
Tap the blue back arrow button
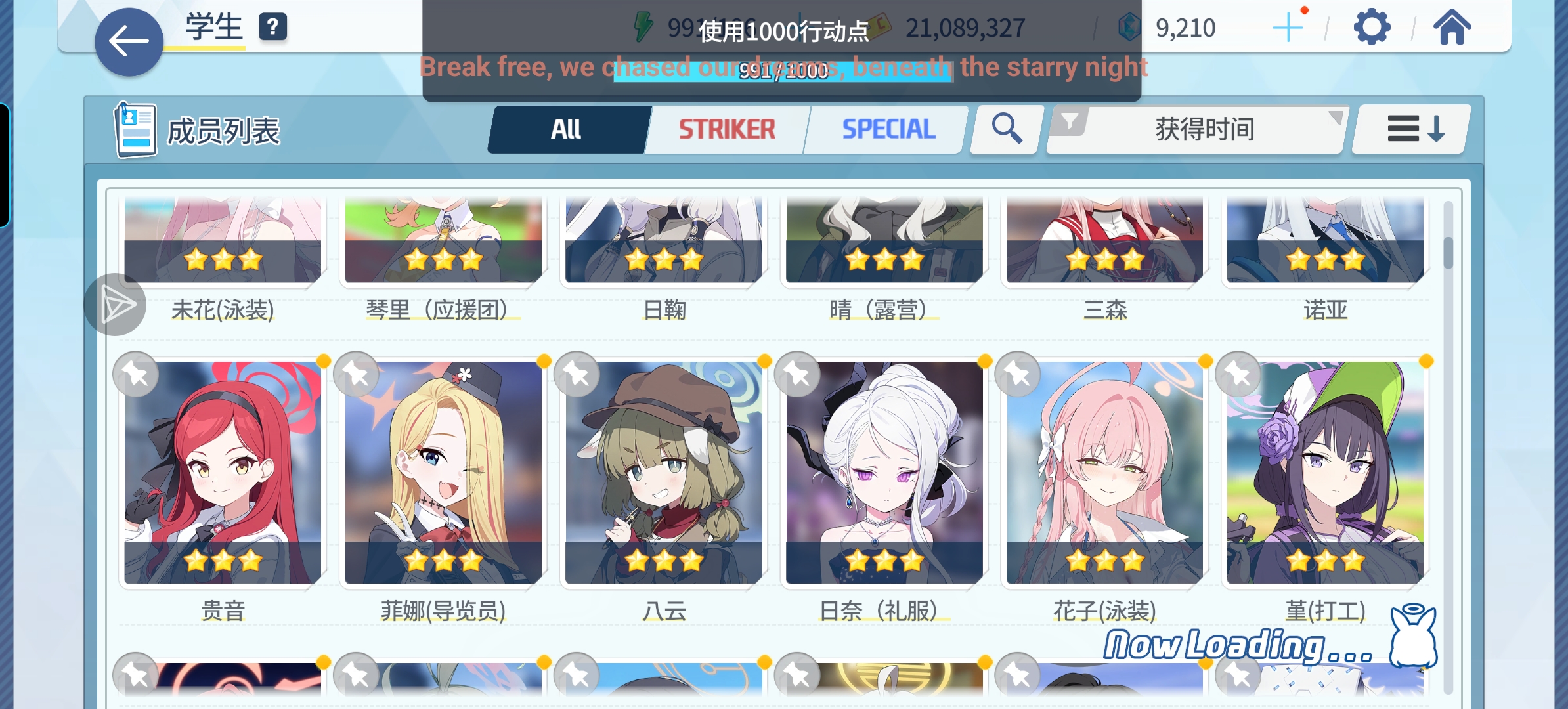point(129,42)
